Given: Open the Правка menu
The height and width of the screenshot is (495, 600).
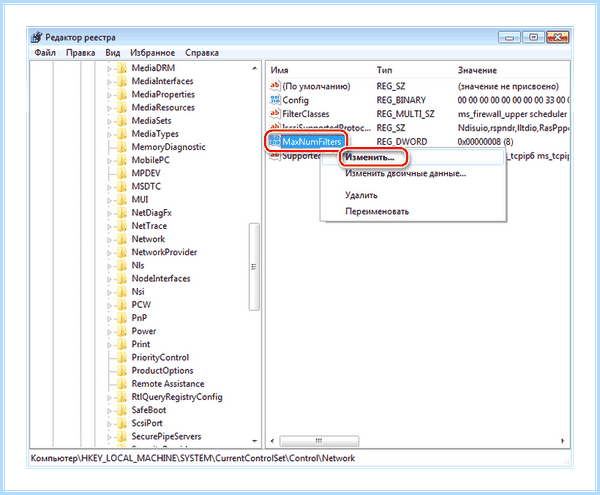Looking at the screenshot, I should [x=80, y=53].
